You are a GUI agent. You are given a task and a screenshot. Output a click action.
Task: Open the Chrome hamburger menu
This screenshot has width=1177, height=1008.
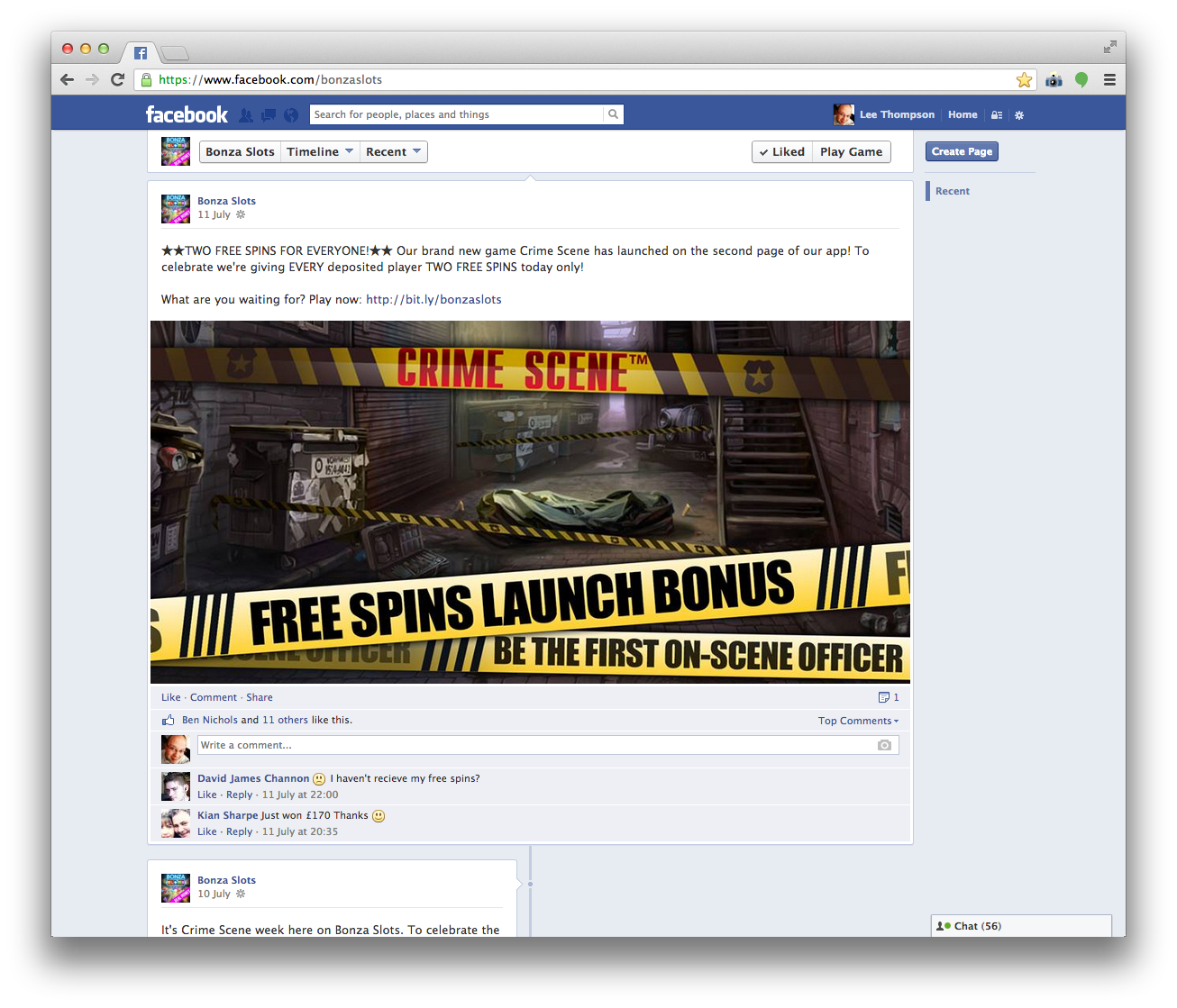pyautogui.click(x=1109, y=79)
